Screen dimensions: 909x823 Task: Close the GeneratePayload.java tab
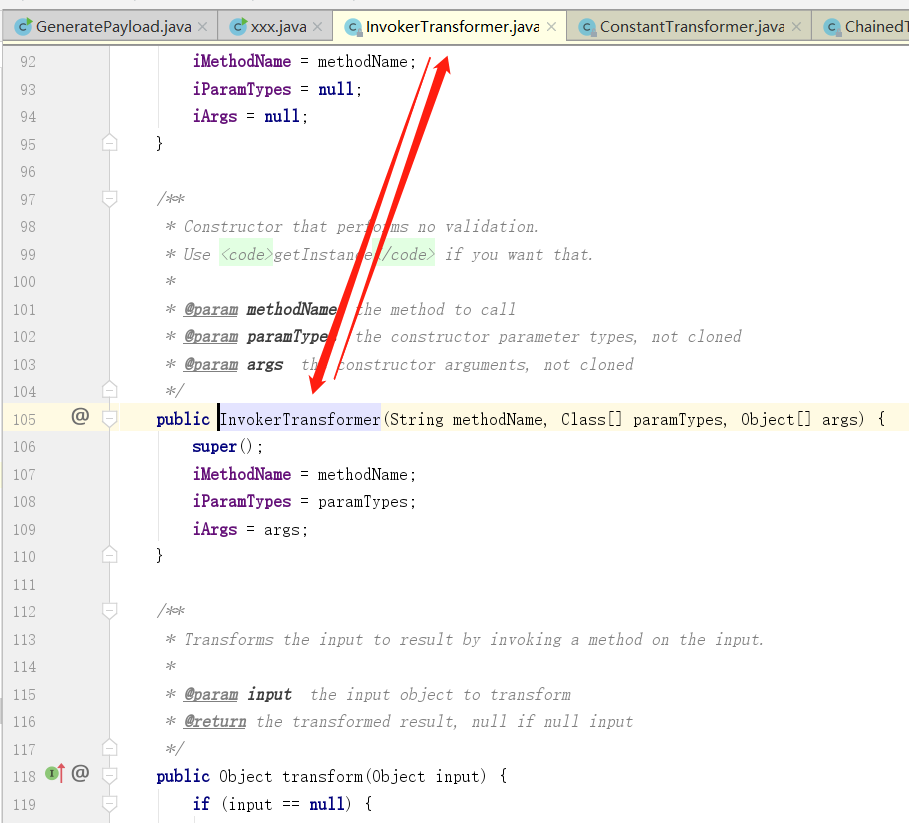[x=202, y=27]
